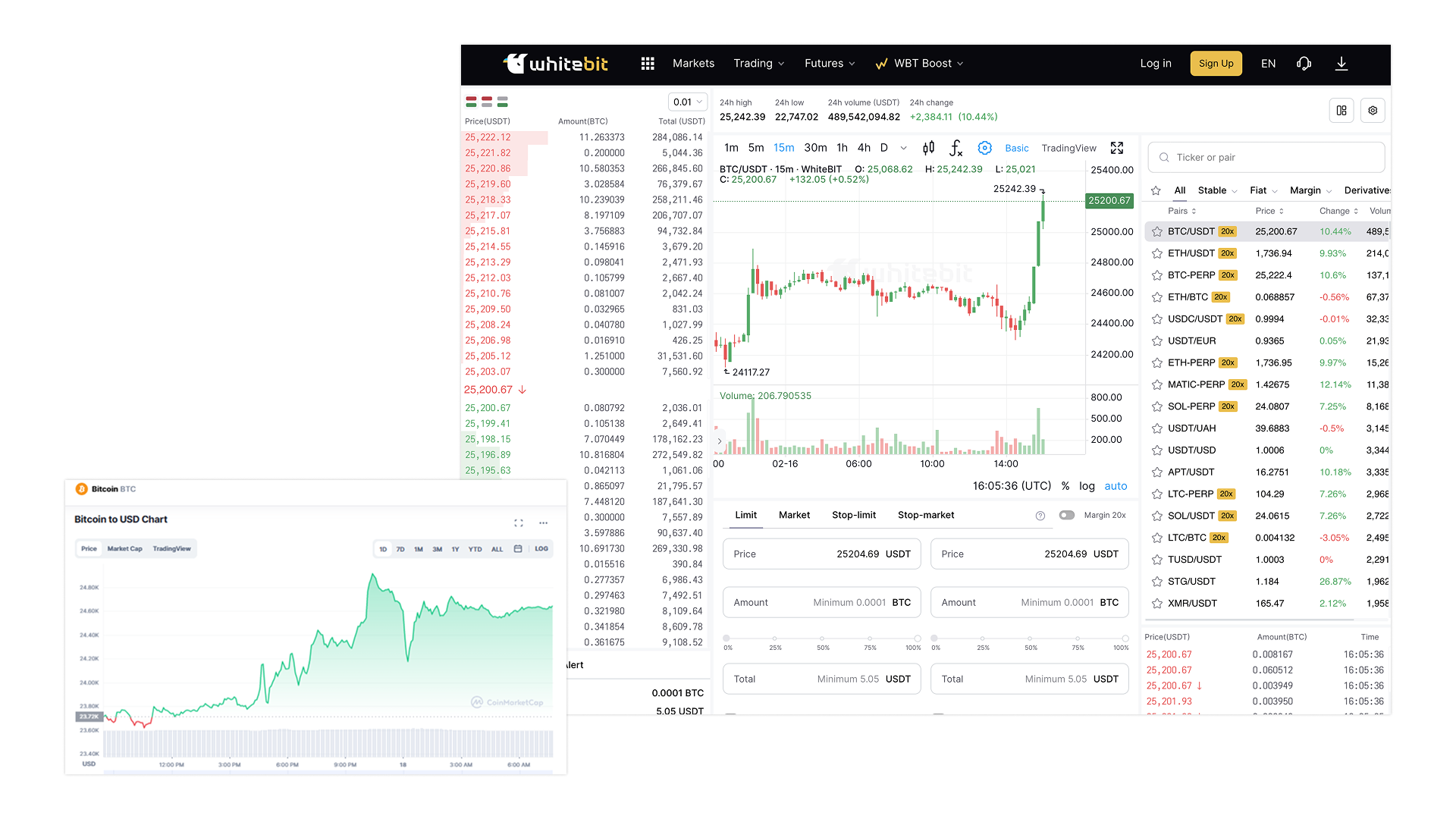
Task: Open the WBT Boost dropdown
Action: 919,64
